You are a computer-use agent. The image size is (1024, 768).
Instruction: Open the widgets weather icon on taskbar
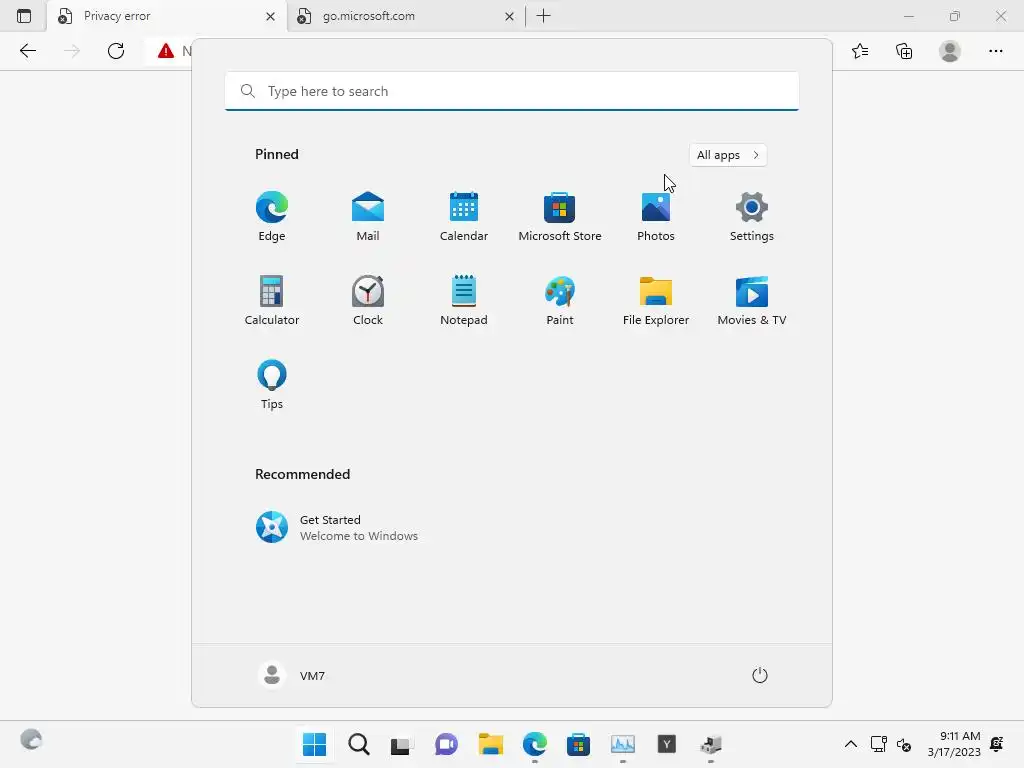31,740
